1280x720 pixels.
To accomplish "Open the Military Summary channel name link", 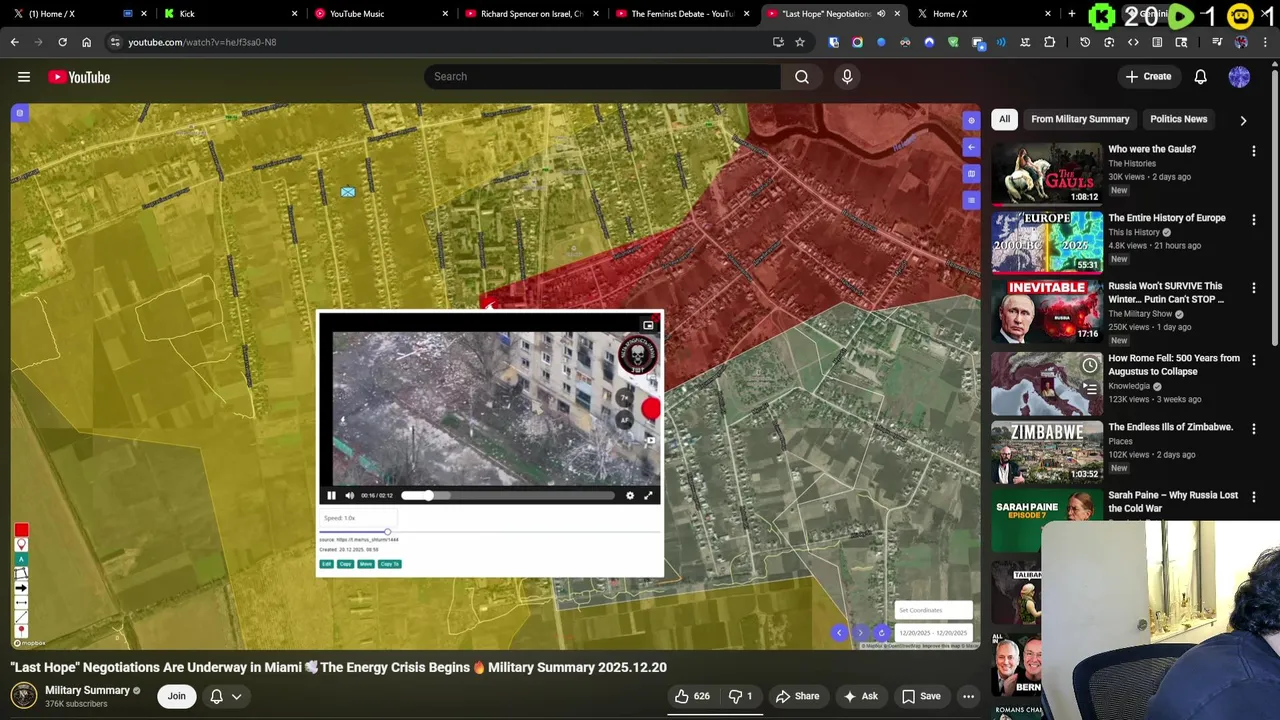I will click(x=87, y=690).
